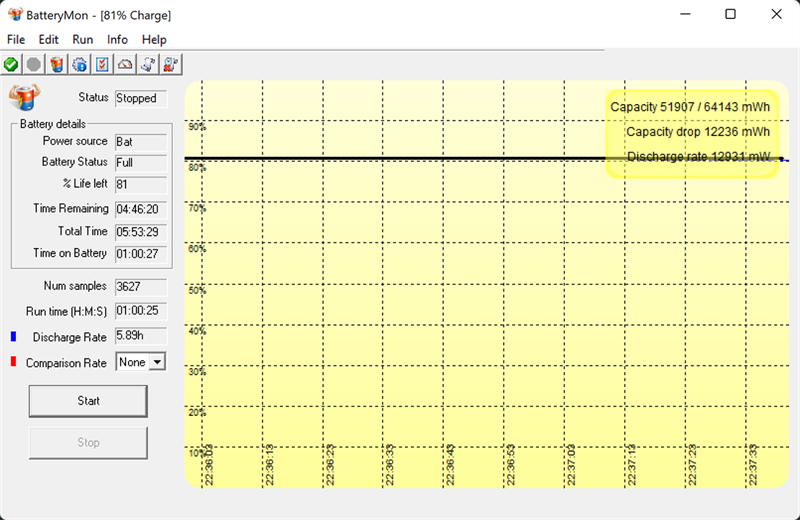Click the muscular battery logo image
Image resolution: width=800 pixels, height=520 pixels.
[x=25, y=97]
